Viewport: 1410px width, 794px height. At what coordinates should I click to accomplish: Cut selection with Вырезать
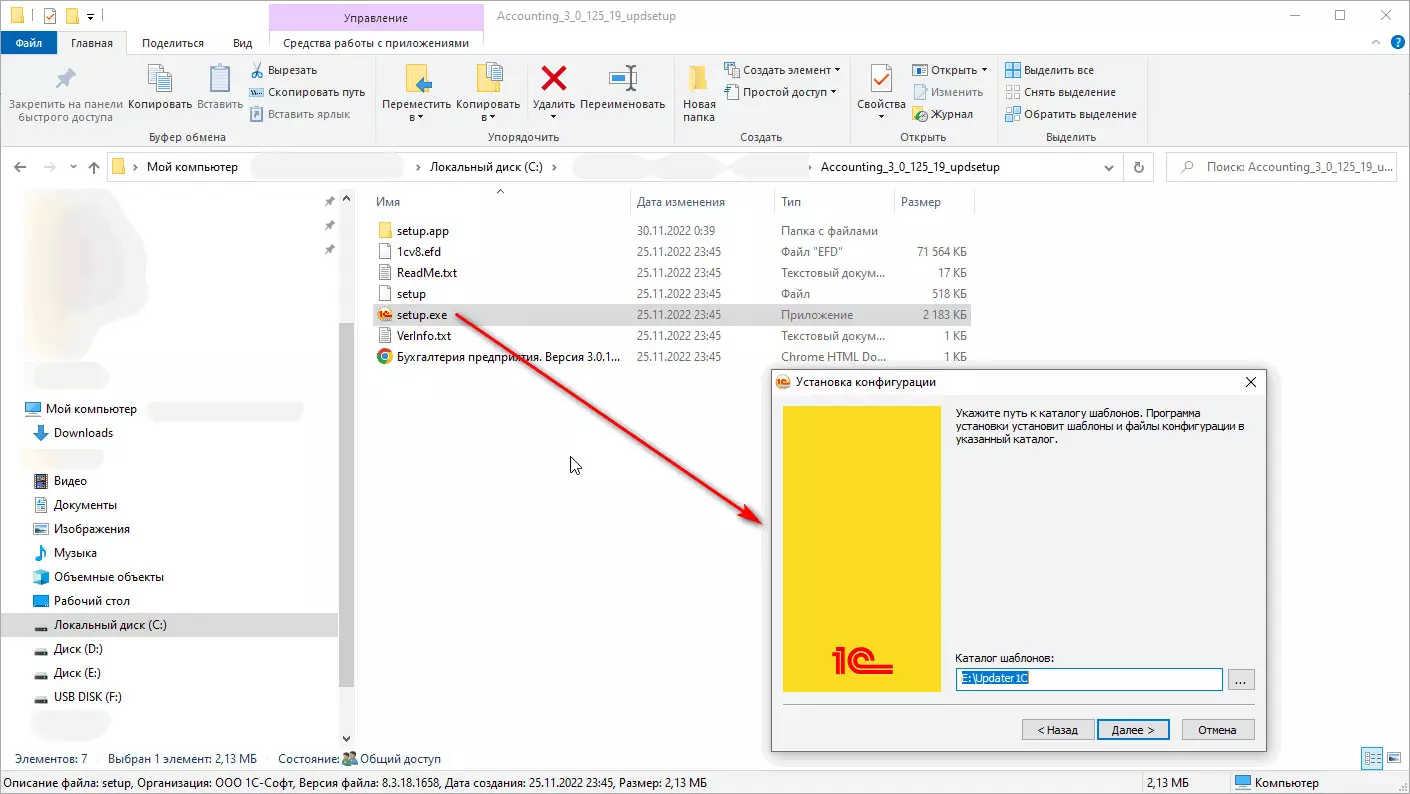(283, 70)
